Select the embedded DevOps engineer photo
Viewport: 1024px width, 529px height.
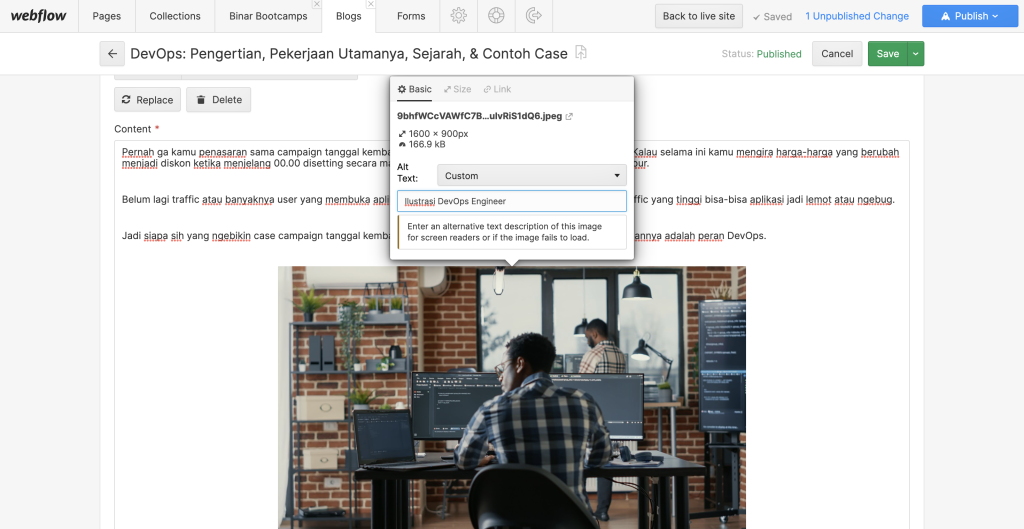coord(512,397)
